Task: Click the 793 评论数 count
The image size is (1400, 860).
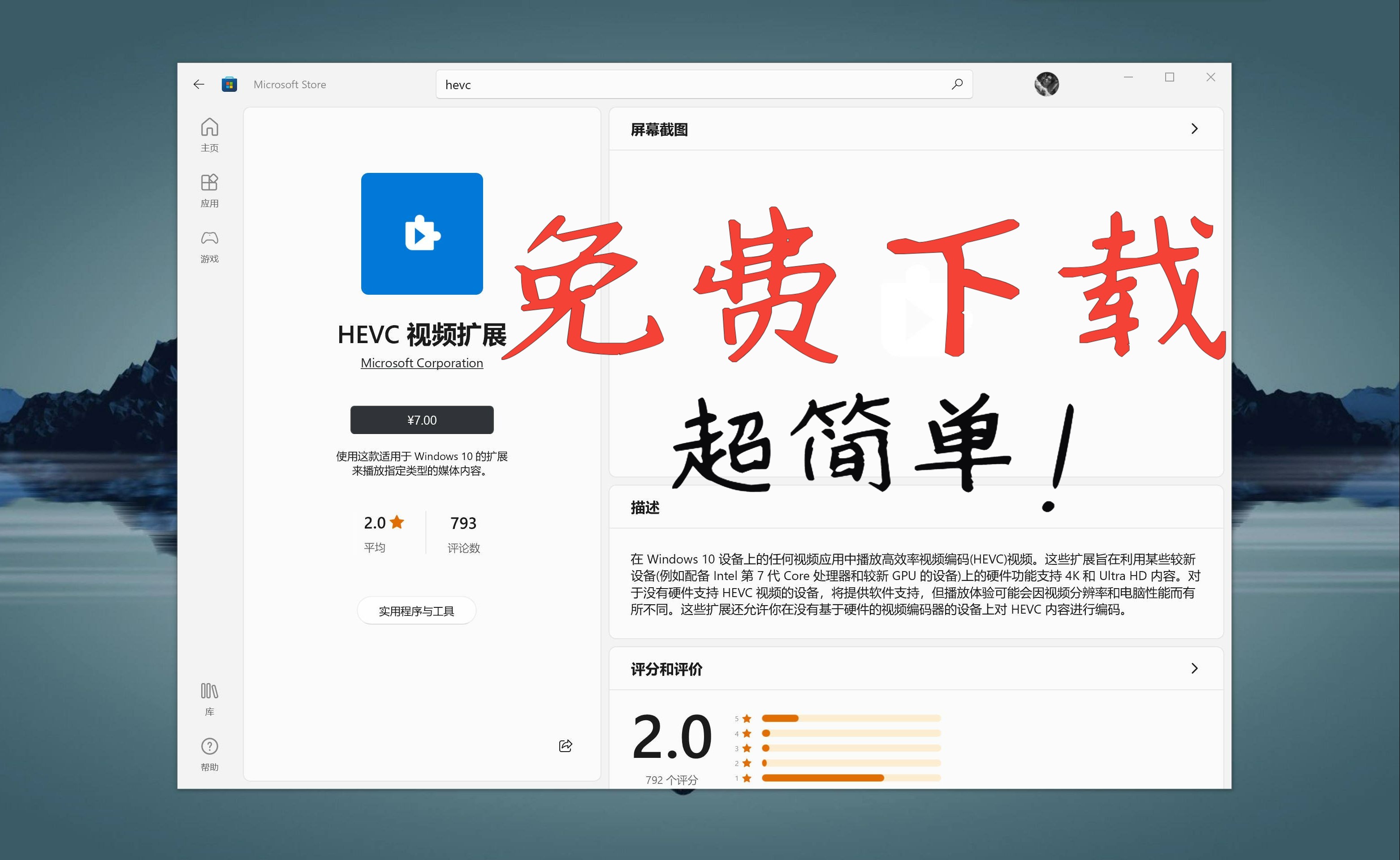Action: click(463, 534)
